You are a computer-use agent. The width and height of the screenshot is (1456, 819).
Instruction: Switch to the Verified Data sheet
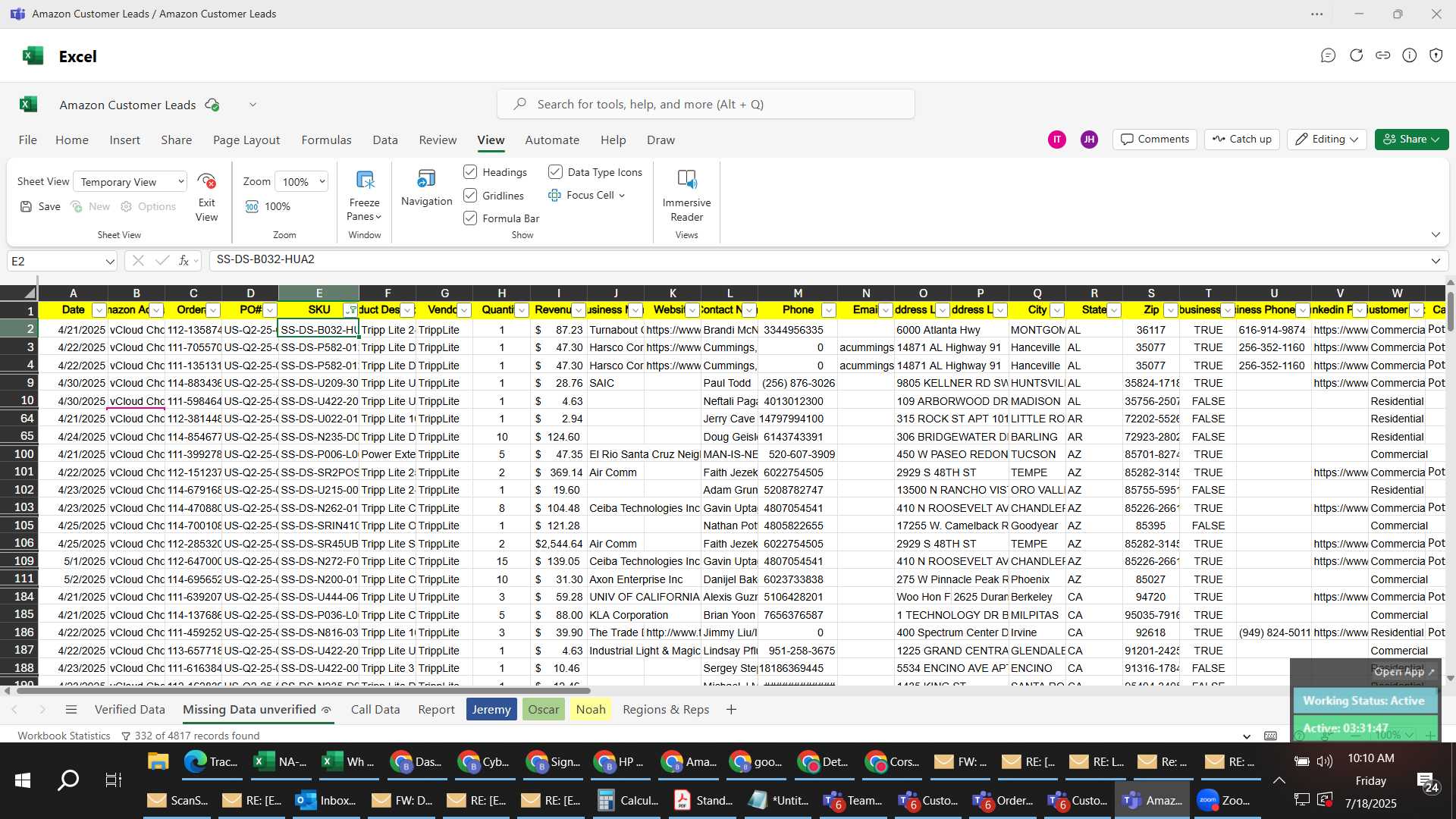[130, 710]
